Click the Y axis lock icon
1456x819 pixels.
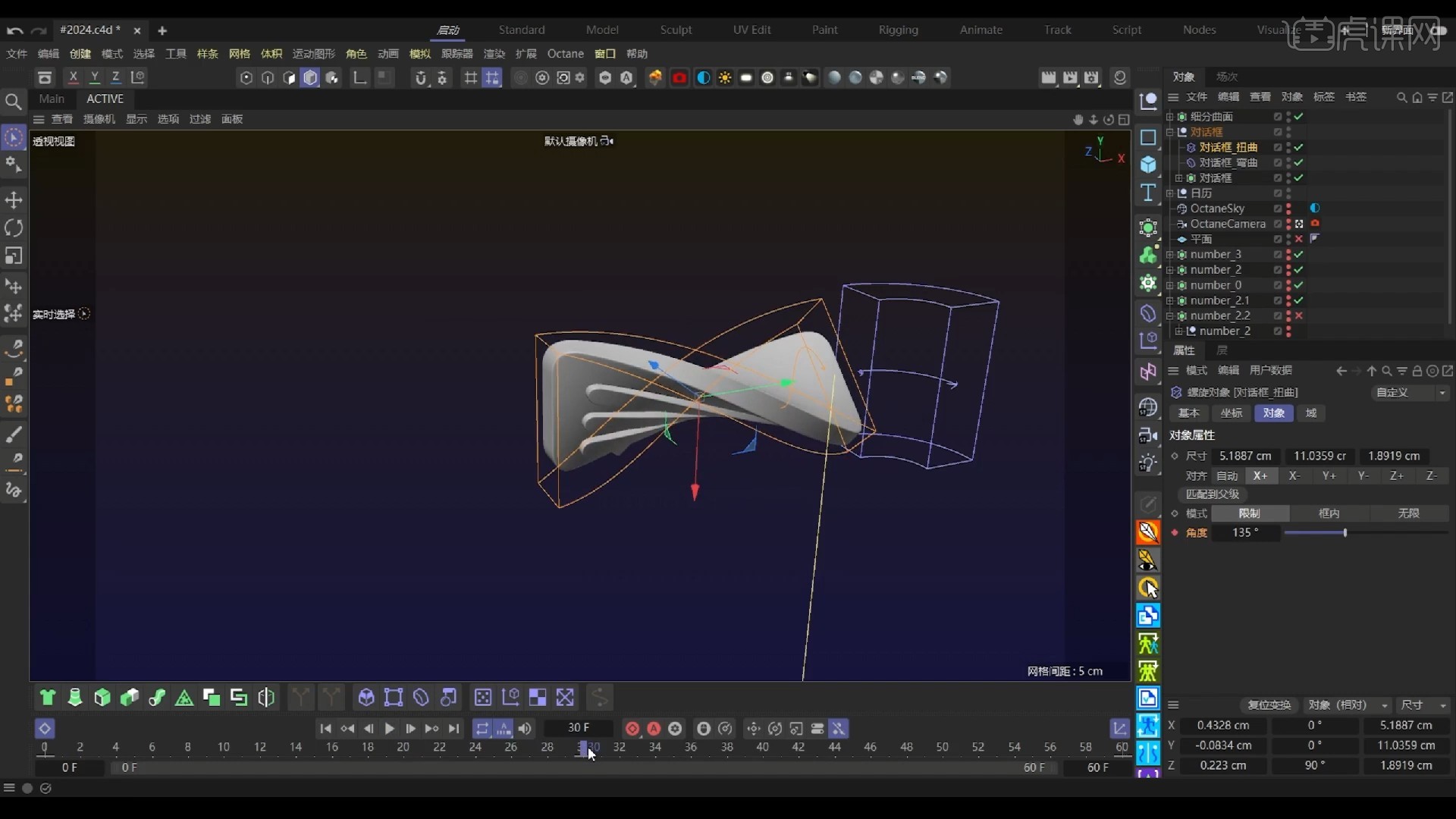pos(94,77)
